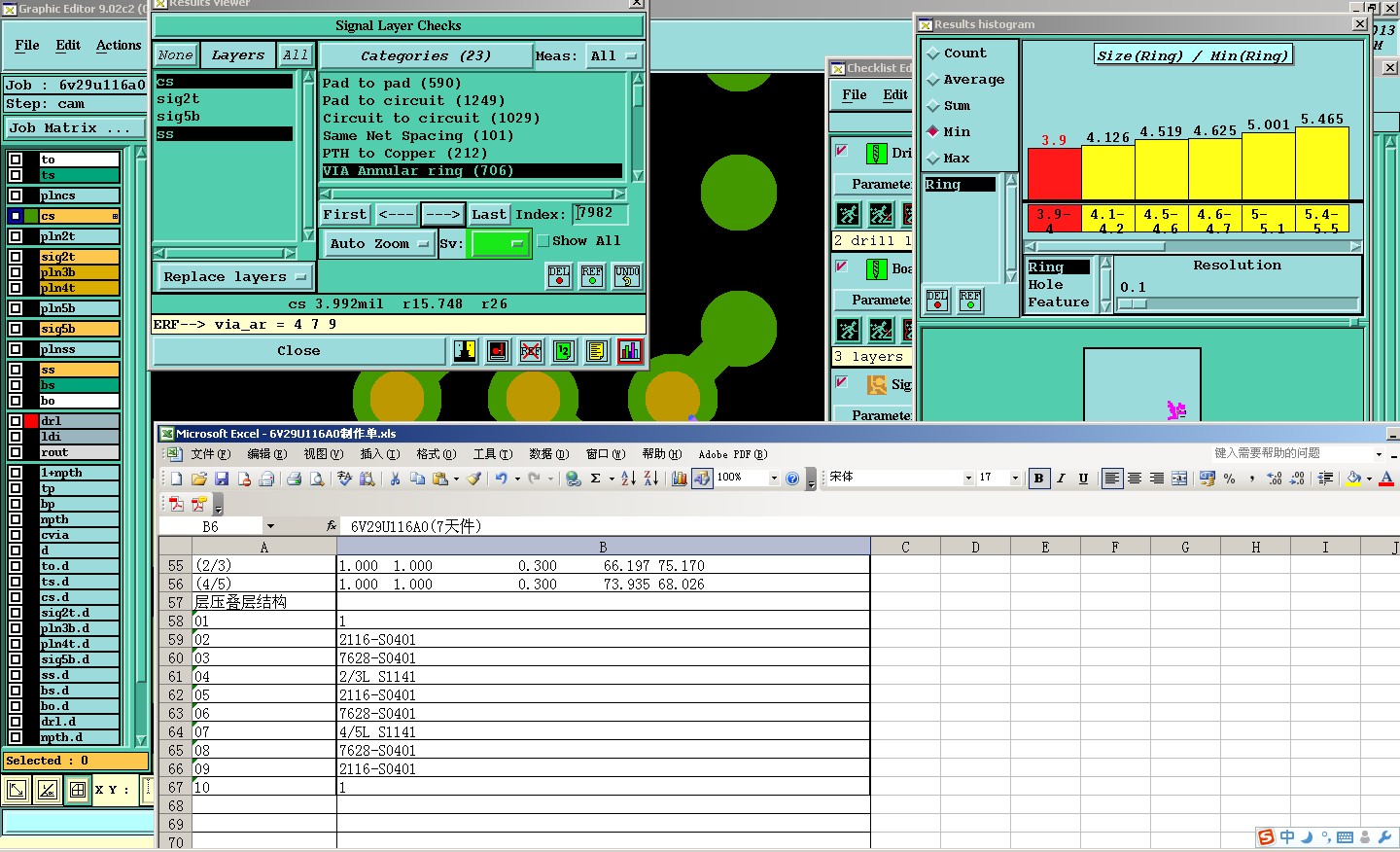Click Excel Open folder icon
The height and width of the screenshot is (852, 1400).
(199, 479)
